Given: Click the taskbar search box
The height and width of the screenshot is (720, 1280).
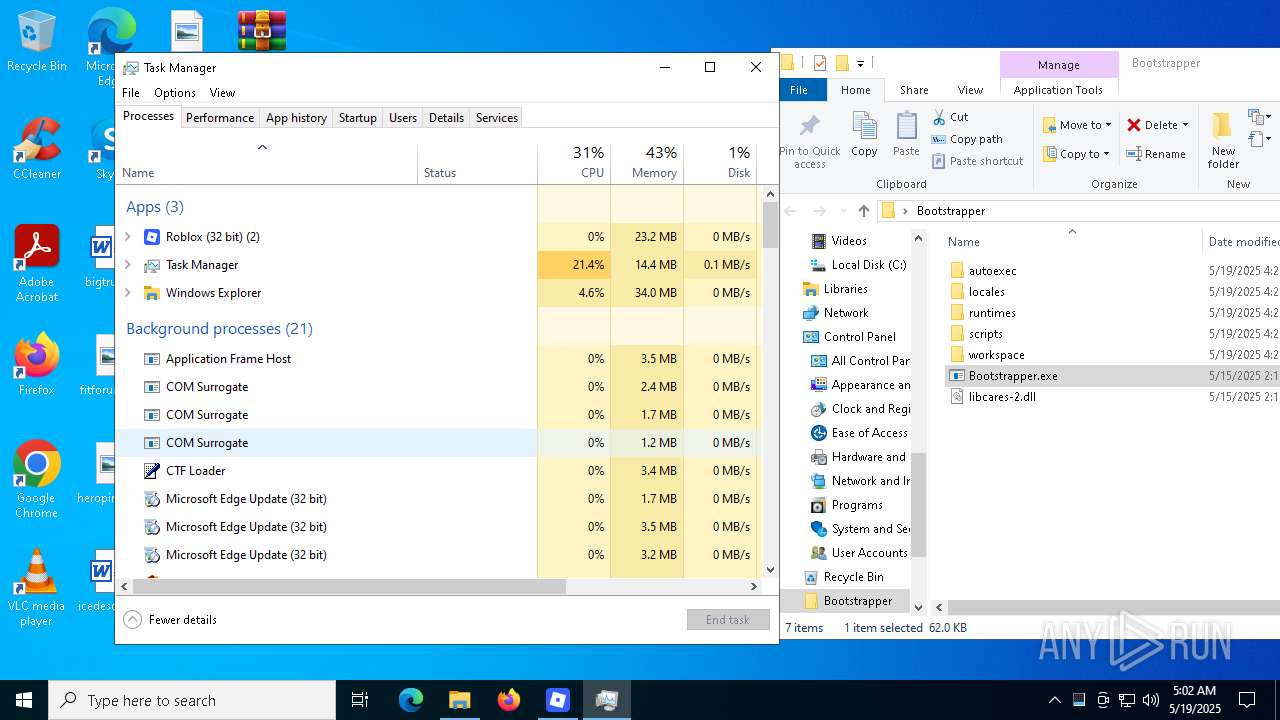Looking at the screenshot, I should (192, 700).
